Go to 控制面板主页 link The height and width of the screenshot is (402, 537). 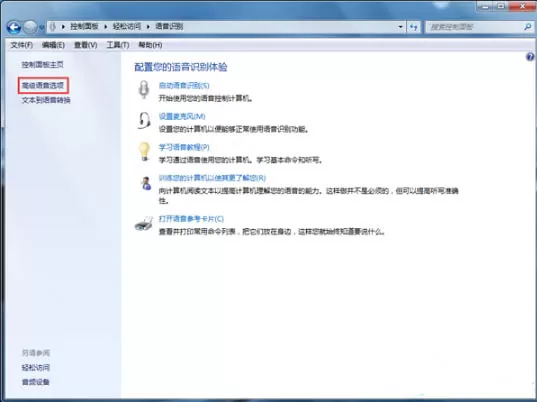click(x=42, y=64)
